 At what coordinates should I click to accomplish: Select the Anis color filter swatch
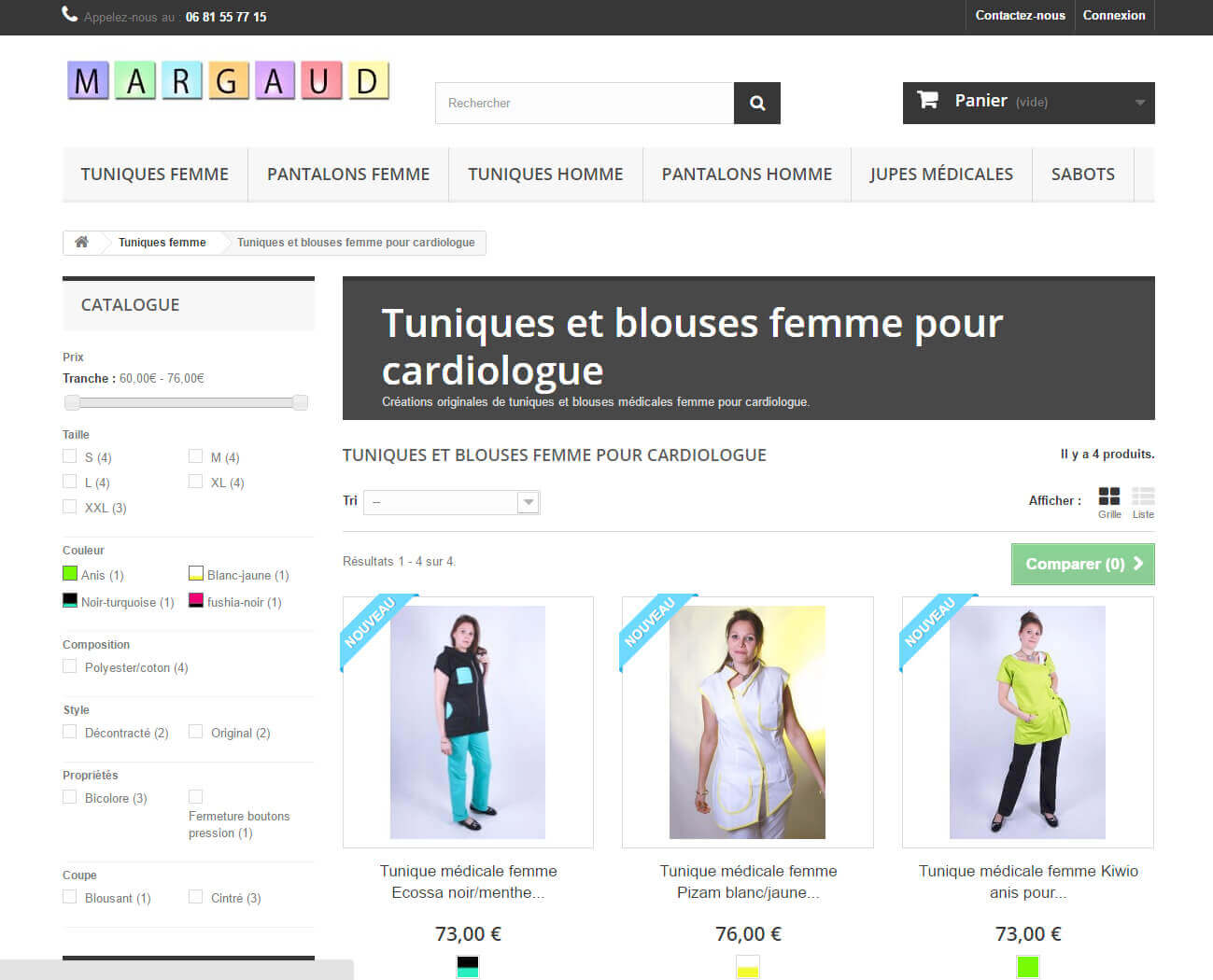click(x=70, y=574)
